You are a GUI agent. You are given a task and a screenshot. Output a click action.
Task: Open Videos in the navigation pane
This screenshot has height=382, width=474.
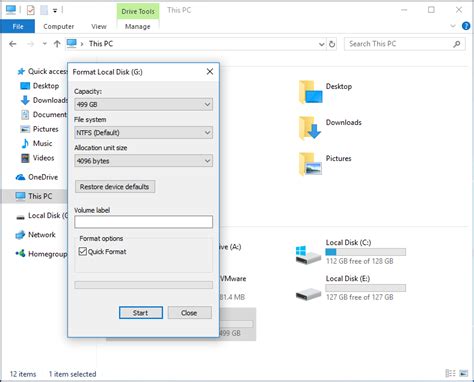click(x=37, y=158)
